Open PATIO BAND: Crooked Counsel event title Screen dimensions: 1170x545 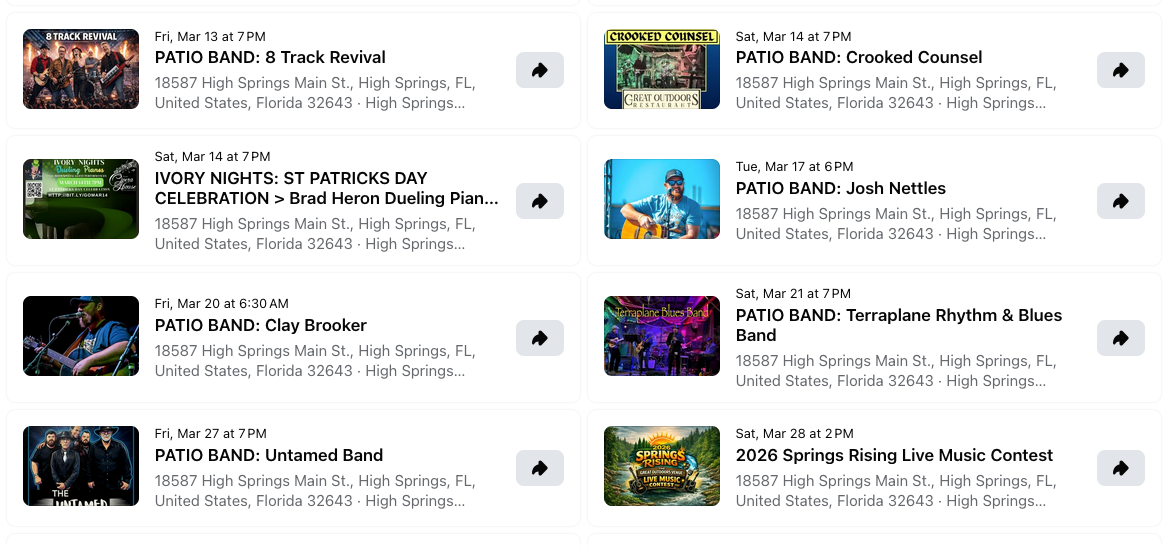tap(859, 58)
